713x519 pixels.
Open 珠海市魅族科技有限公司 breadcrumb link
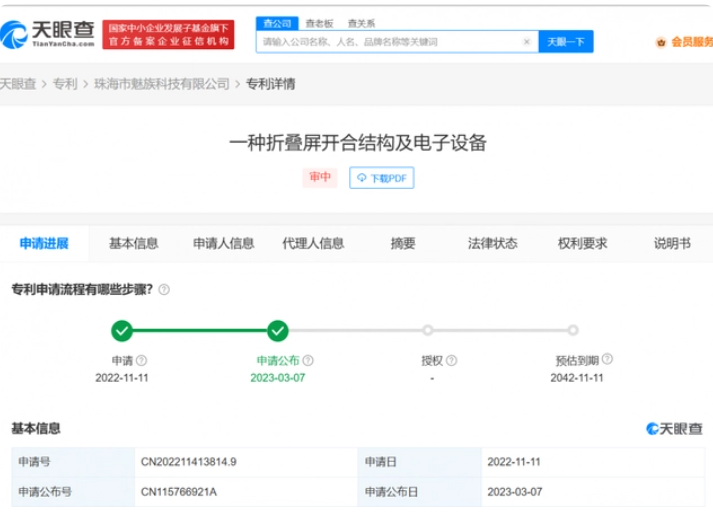click(161, 84)
